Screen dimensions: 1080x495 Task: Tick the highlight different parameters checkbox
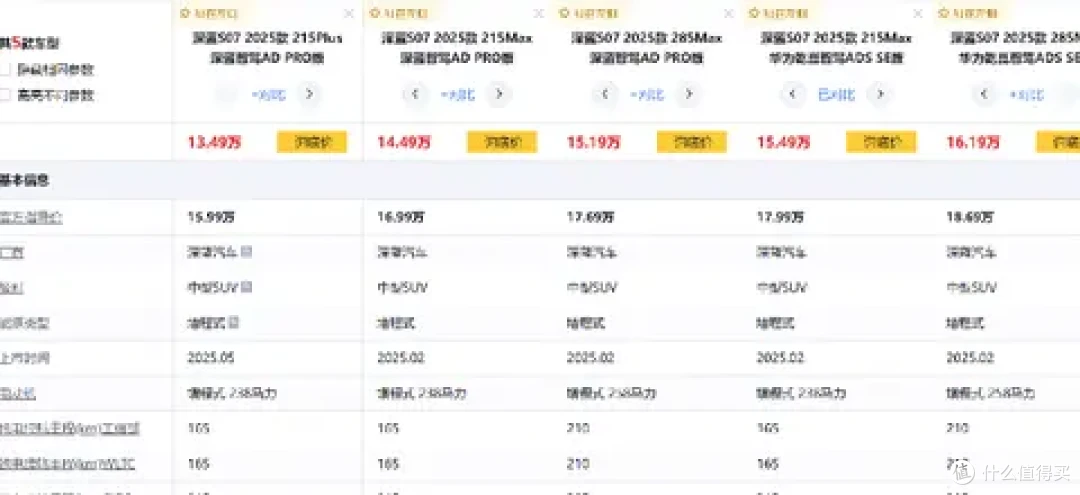pyautogui.click(x=5, y=95)
